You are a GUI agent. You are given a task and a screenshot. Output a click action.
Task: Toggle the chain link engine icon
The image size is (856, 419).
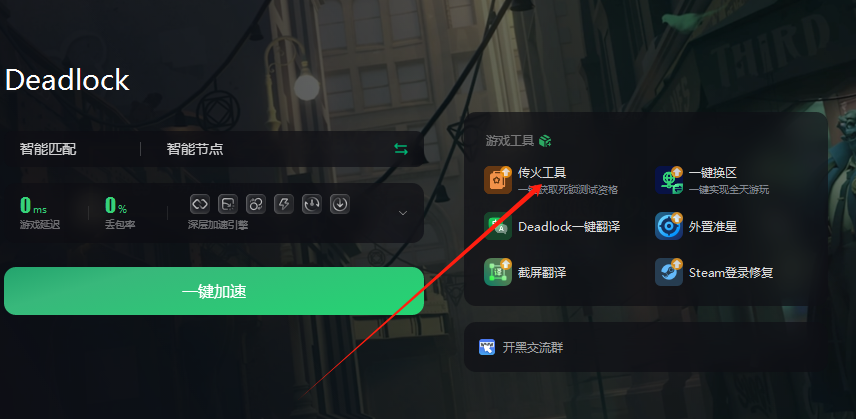click(200, 204)
